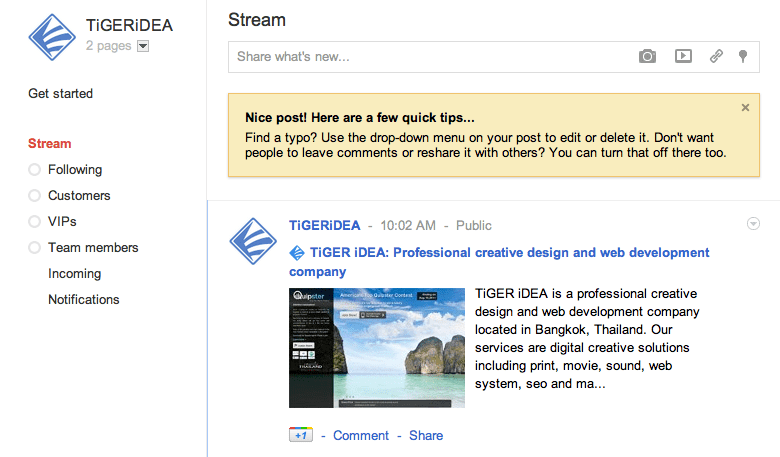
Task: Click the +1 button under the post
Action: pyautogui.click(x=301, y=435)
